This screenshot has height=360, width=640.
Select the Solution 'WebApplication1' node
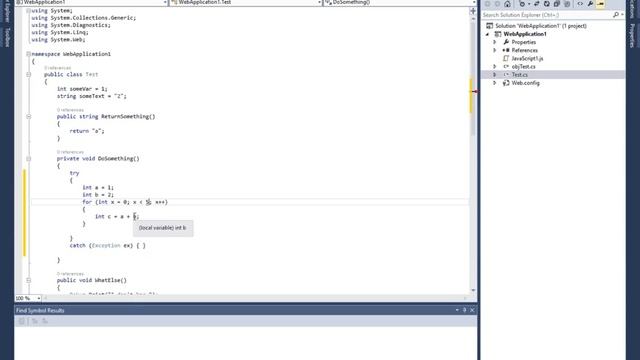pos(540,26)
